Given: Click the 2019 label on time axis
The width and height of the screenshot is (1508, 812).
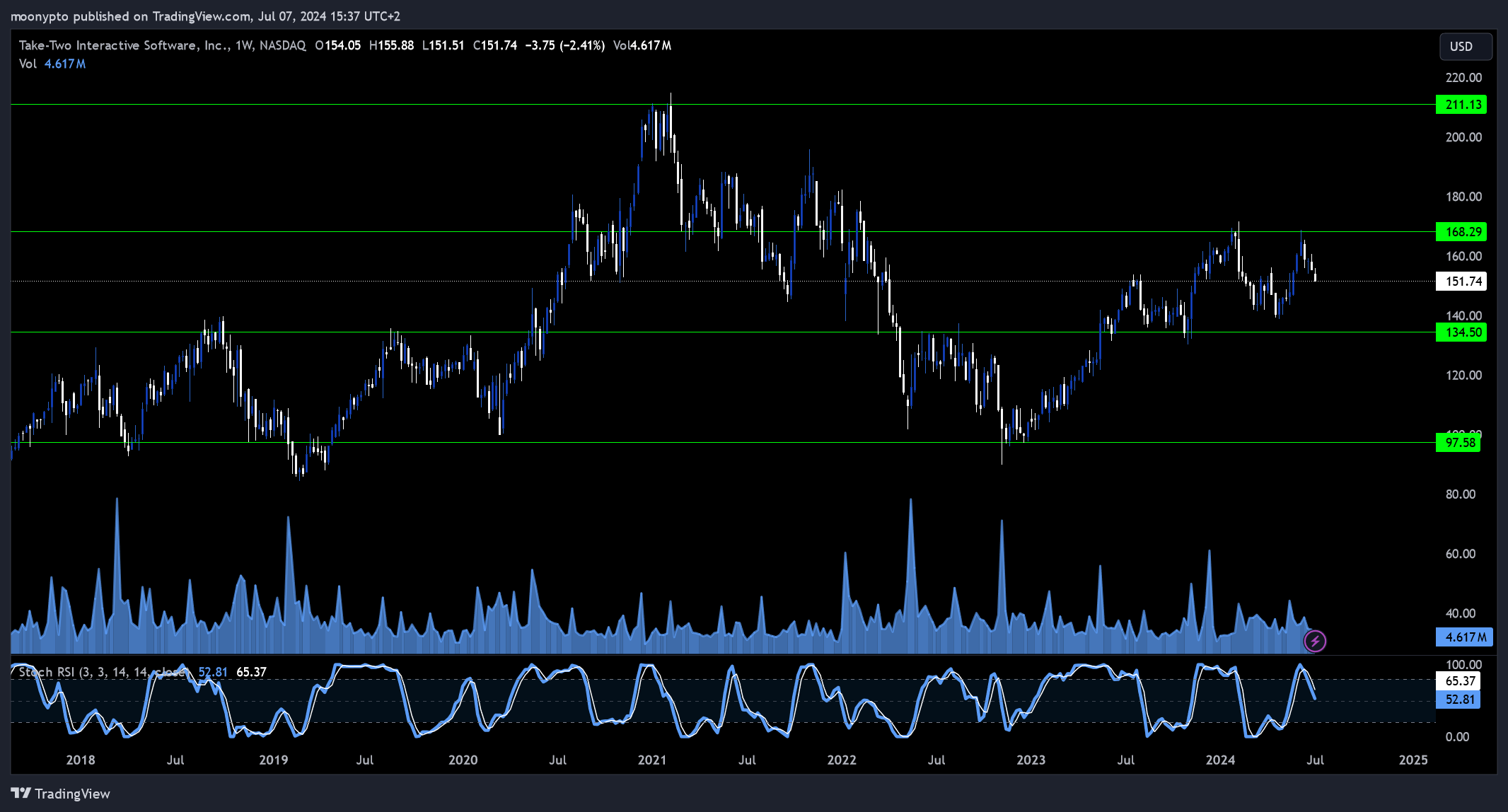Looking at the screenshot, I should (273, 760).
